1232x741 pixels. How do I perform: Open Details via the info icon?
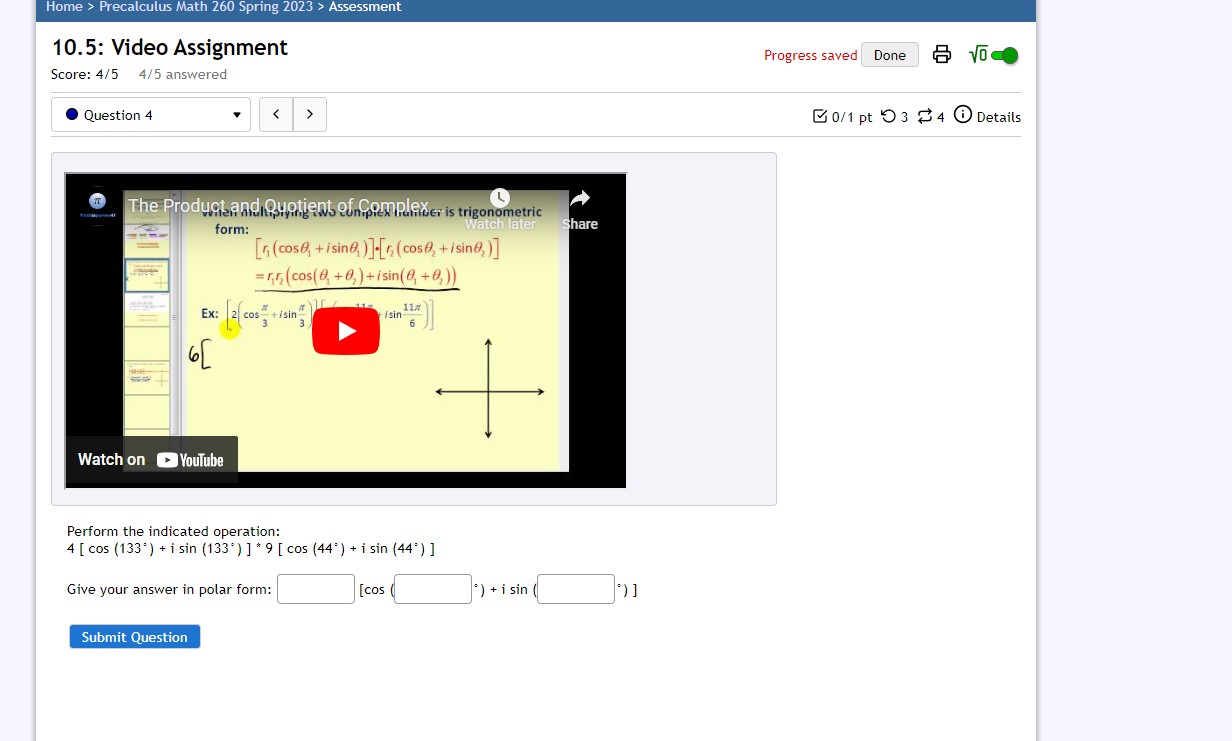pos(963,116)
